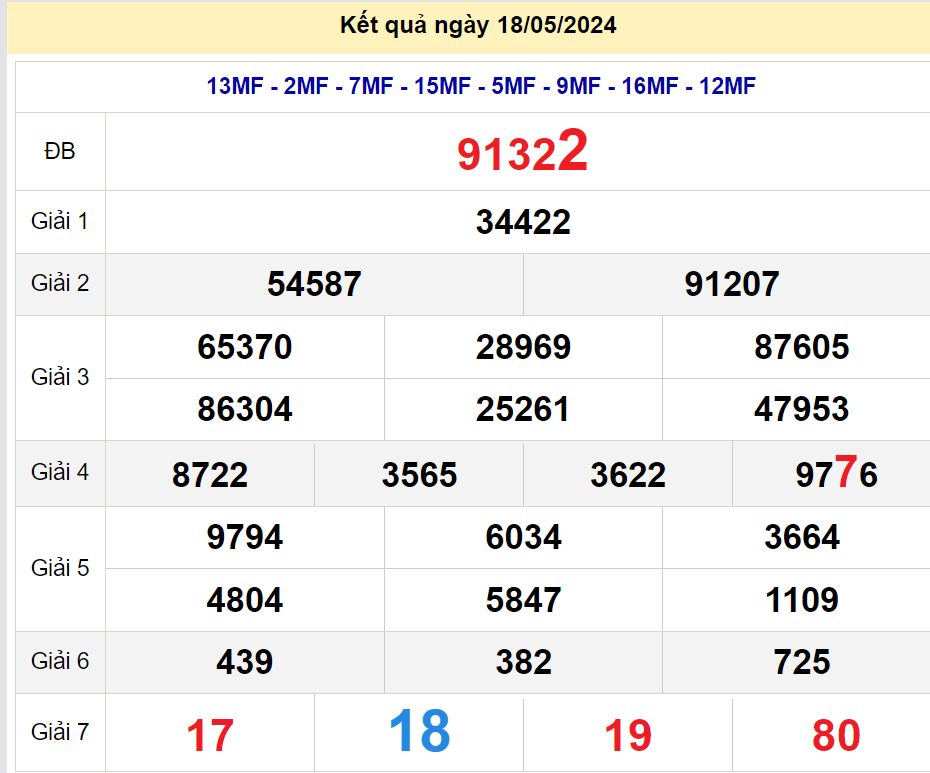Select the Giải 3 number 47953

point(801,409)
